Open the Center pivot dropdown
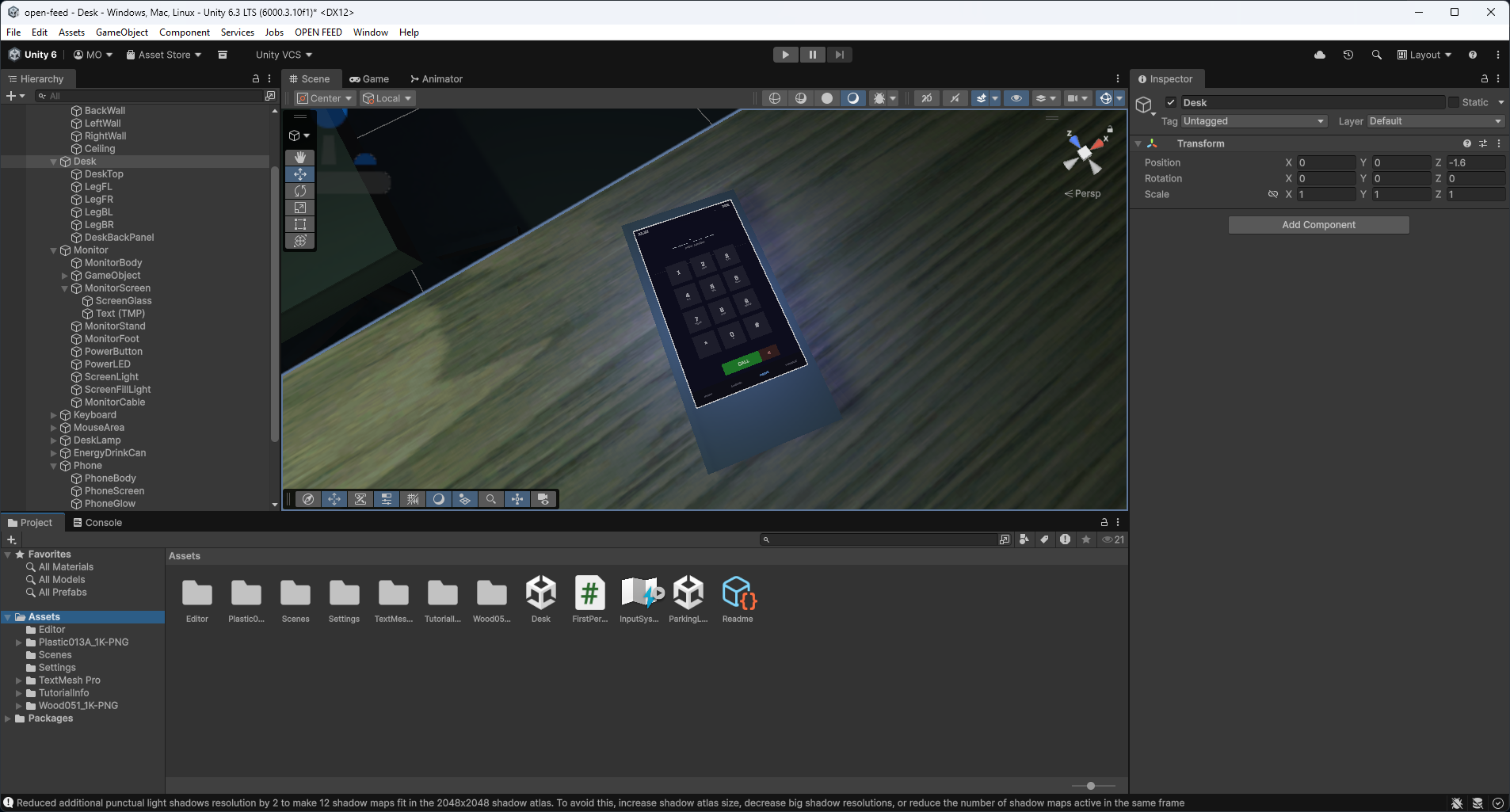This screenshot has height=812, width=1510. [325, 98]
